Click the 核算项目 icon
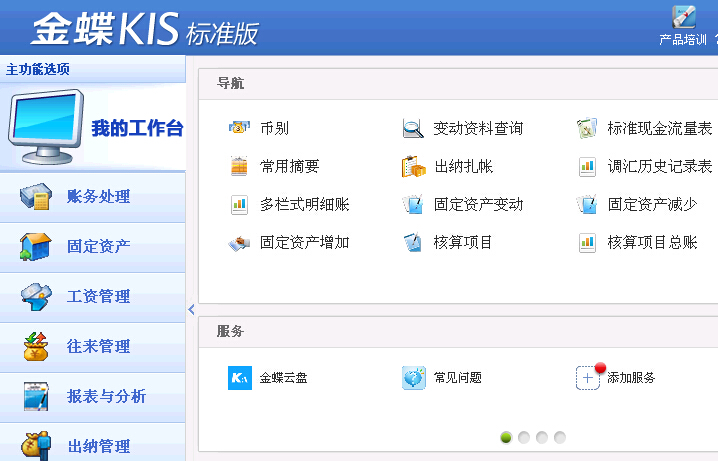The image size is (718, 461). pos(413,242)
